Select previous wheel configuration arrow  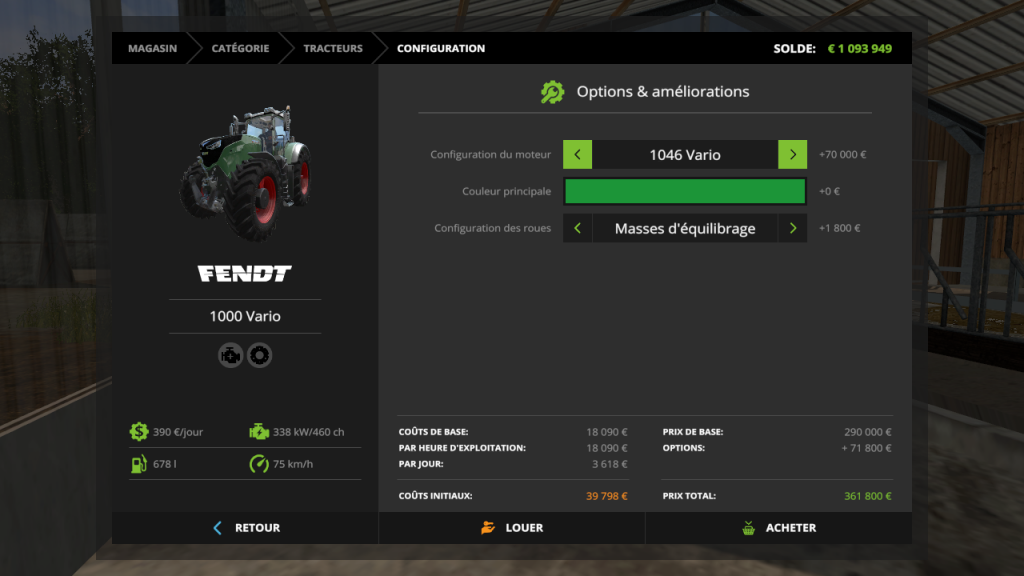577,229
